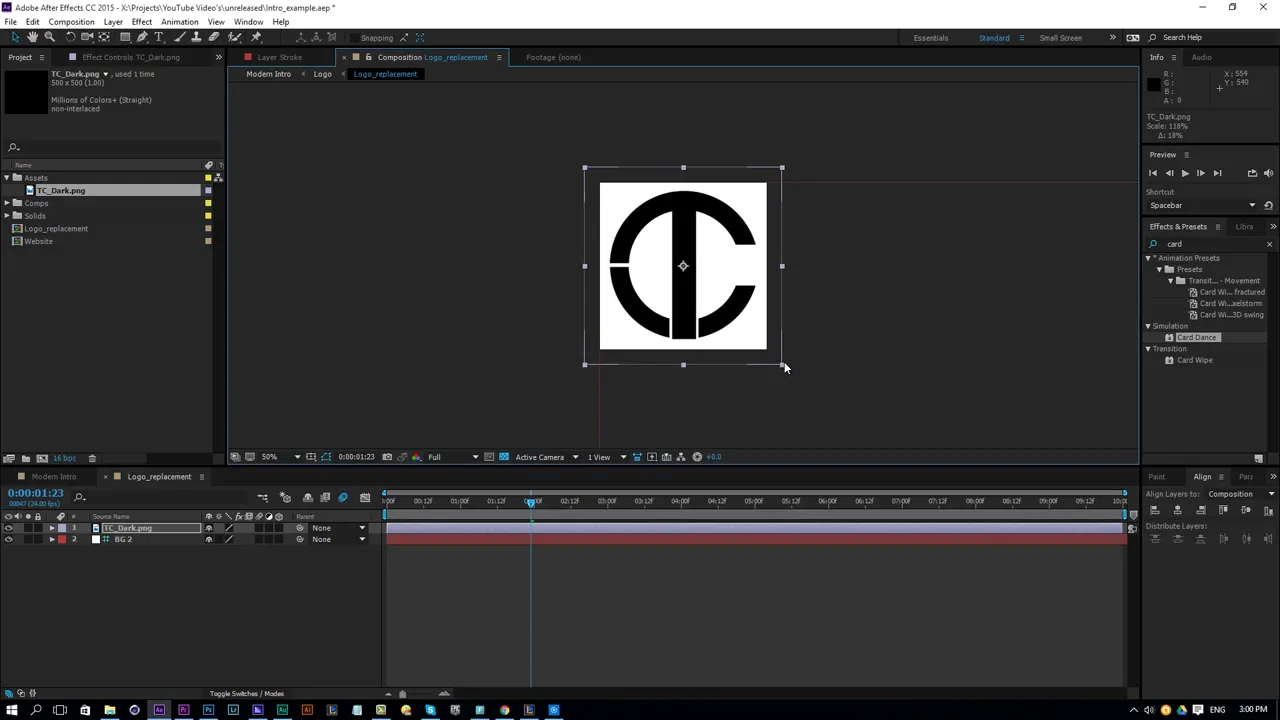
Task: Open magnification 50% dropdown
Action: (279, 457)
